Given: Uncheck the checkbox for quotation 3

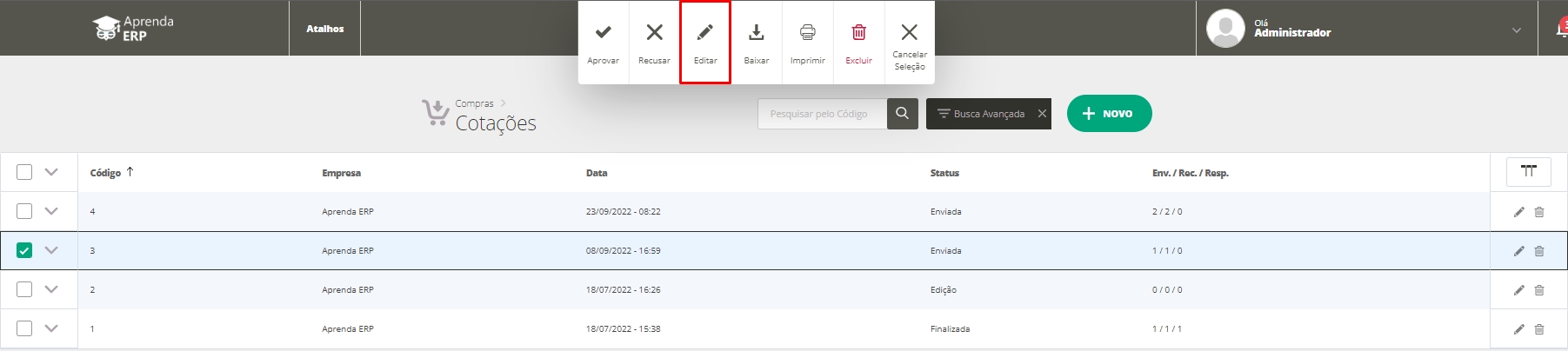Looking at the screenshot, I should click(24, 250).
